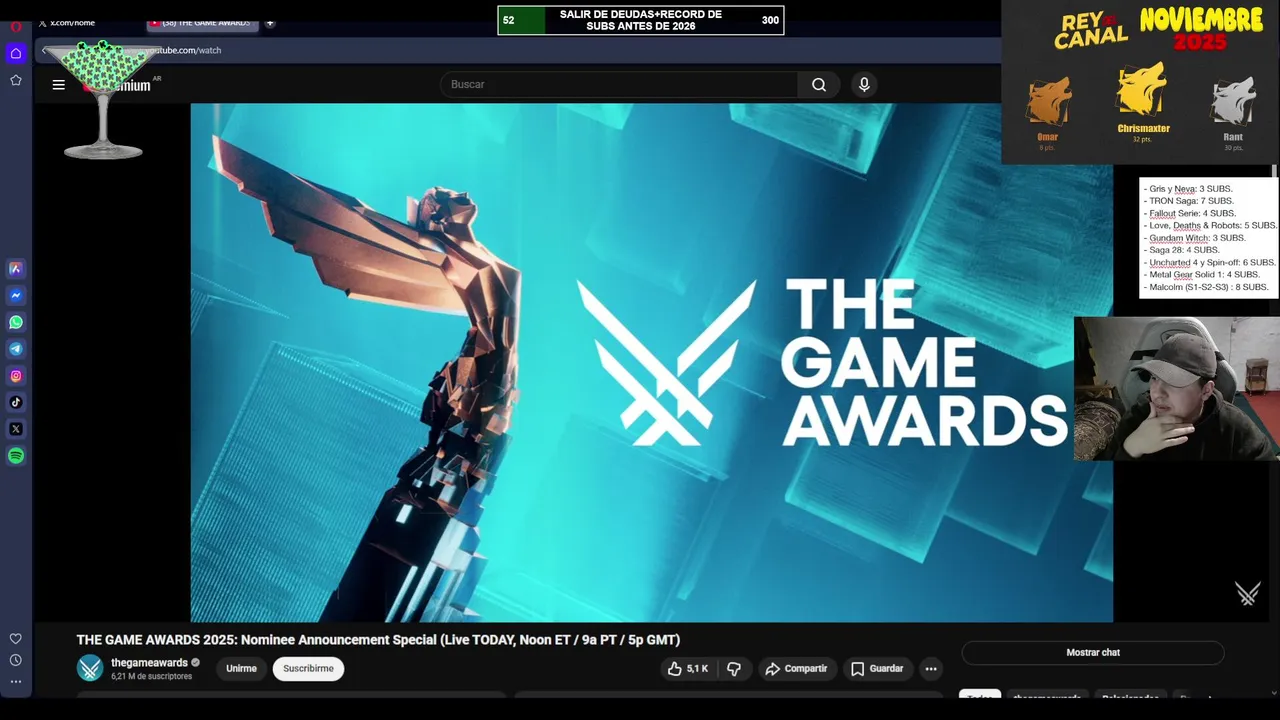Click the Buscar search field
The height and width of the screenshot is (720, 1280).
point(619,85)
